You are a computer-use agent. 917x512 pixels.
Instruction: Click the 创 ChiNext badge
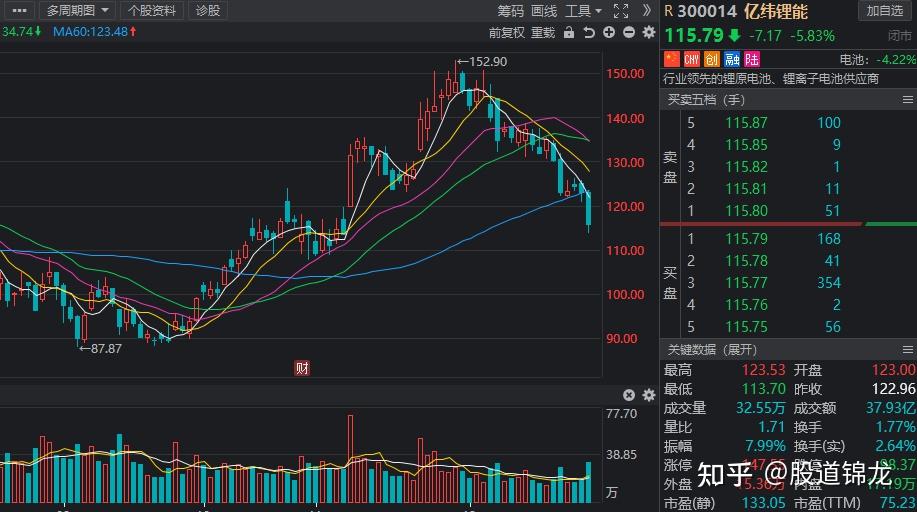[711, 59]
